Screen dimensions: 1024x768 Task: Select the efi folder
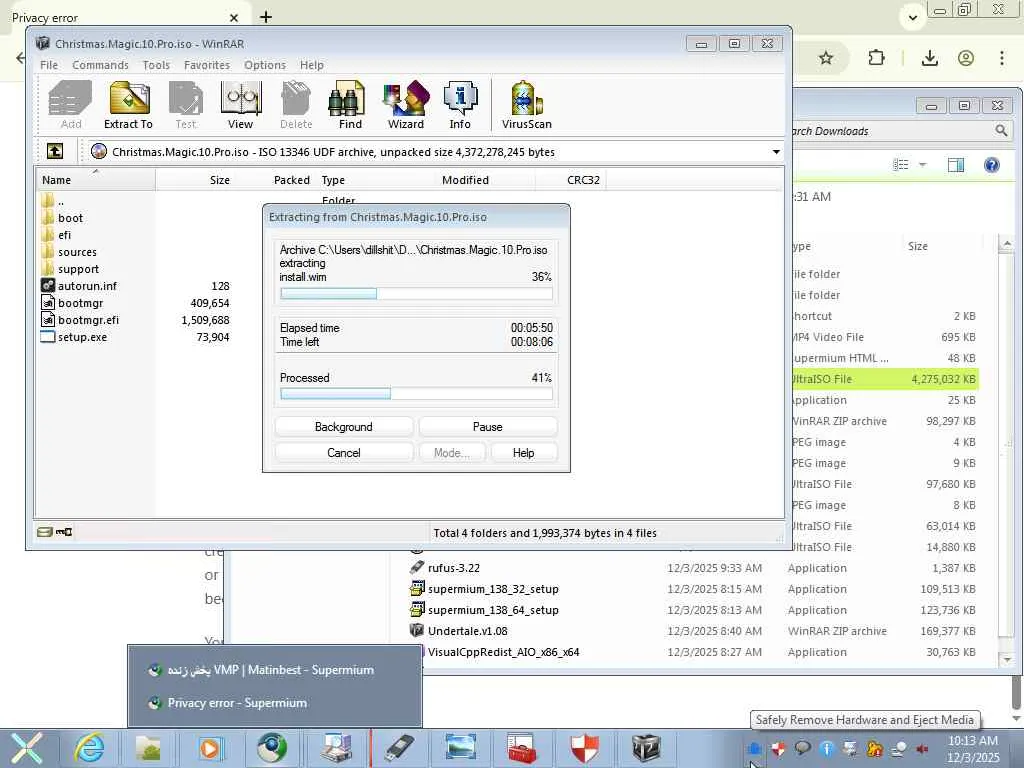pos(56,235)
